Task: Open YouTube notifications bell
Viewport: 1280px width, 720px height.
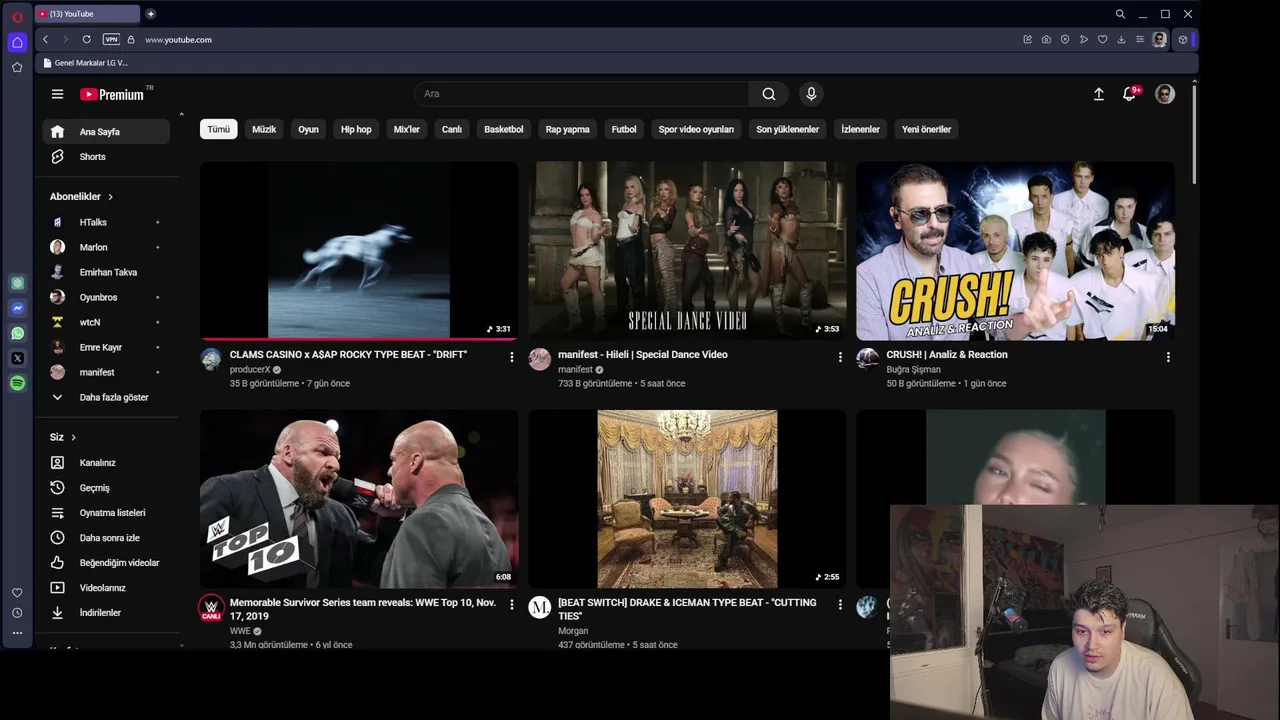Action: click(x=1130, y=94)
